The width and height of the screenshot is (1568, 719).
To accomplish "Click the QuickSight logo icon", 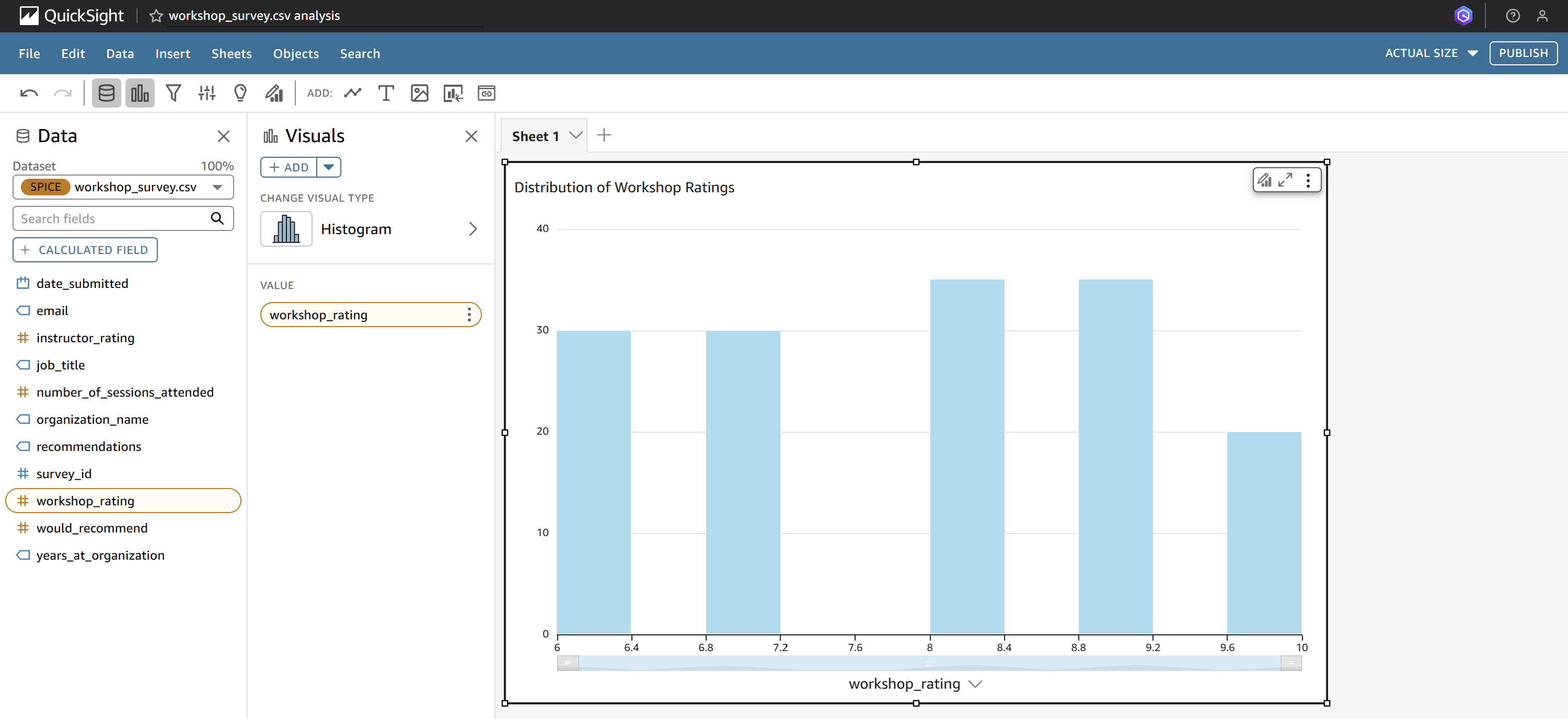I will coord(29,16).
